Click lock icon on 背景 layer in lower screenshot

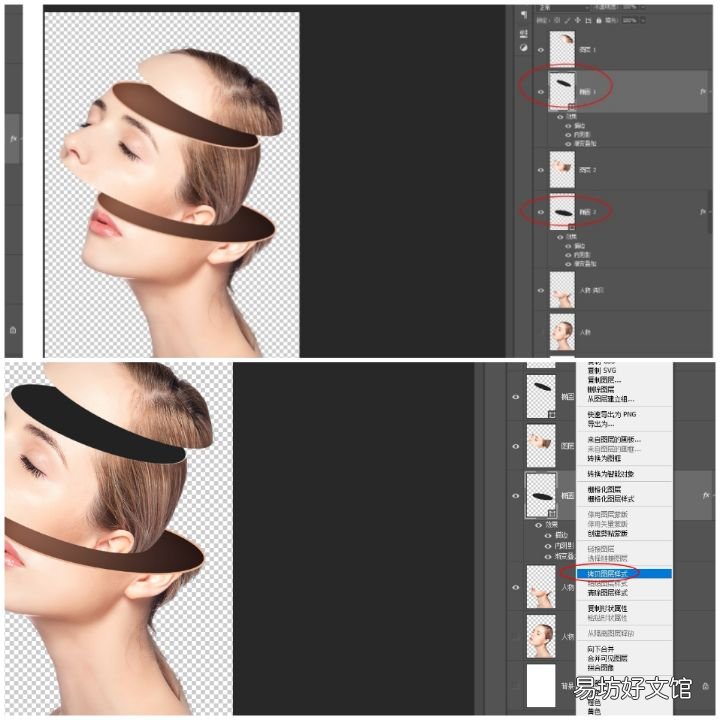pos(705,686)
